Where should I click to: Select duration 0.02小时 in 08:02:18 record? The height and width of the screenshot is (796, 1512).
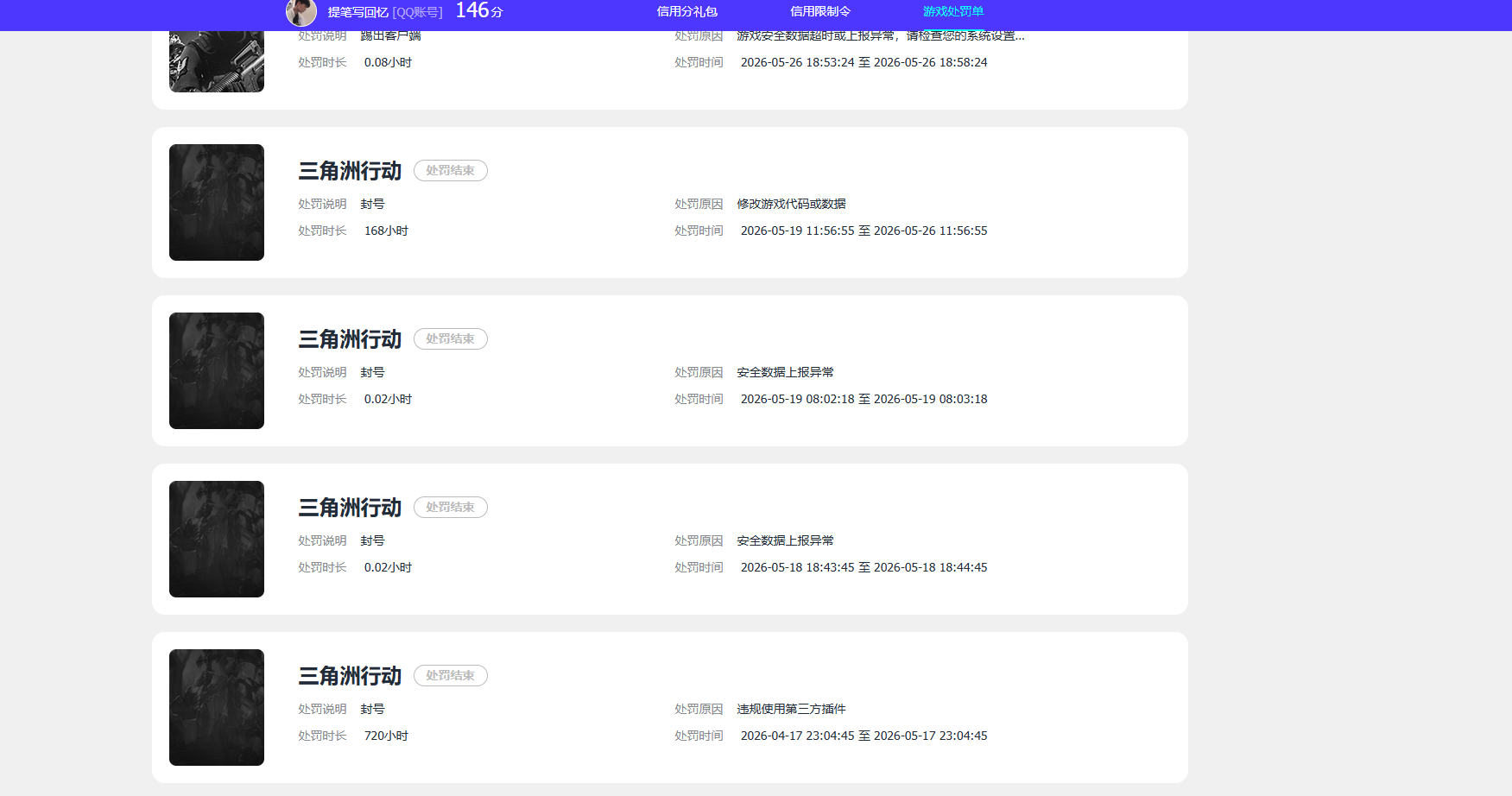click(388, 399)
